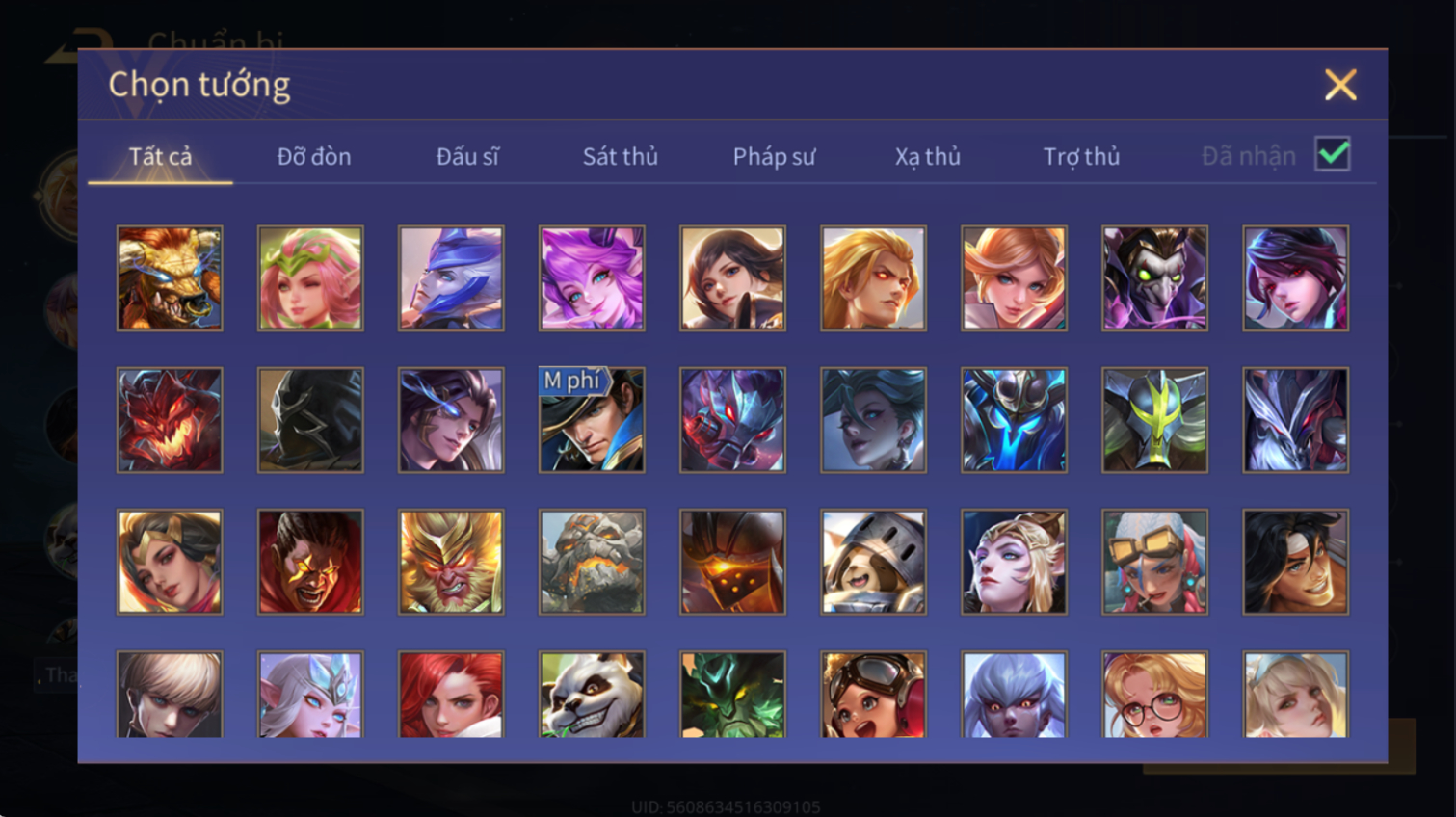This screenshot has height=817, width=1456.
Task: Toggle the 'Đã nhận' checkbox
Action: (x=1333, y=154)
